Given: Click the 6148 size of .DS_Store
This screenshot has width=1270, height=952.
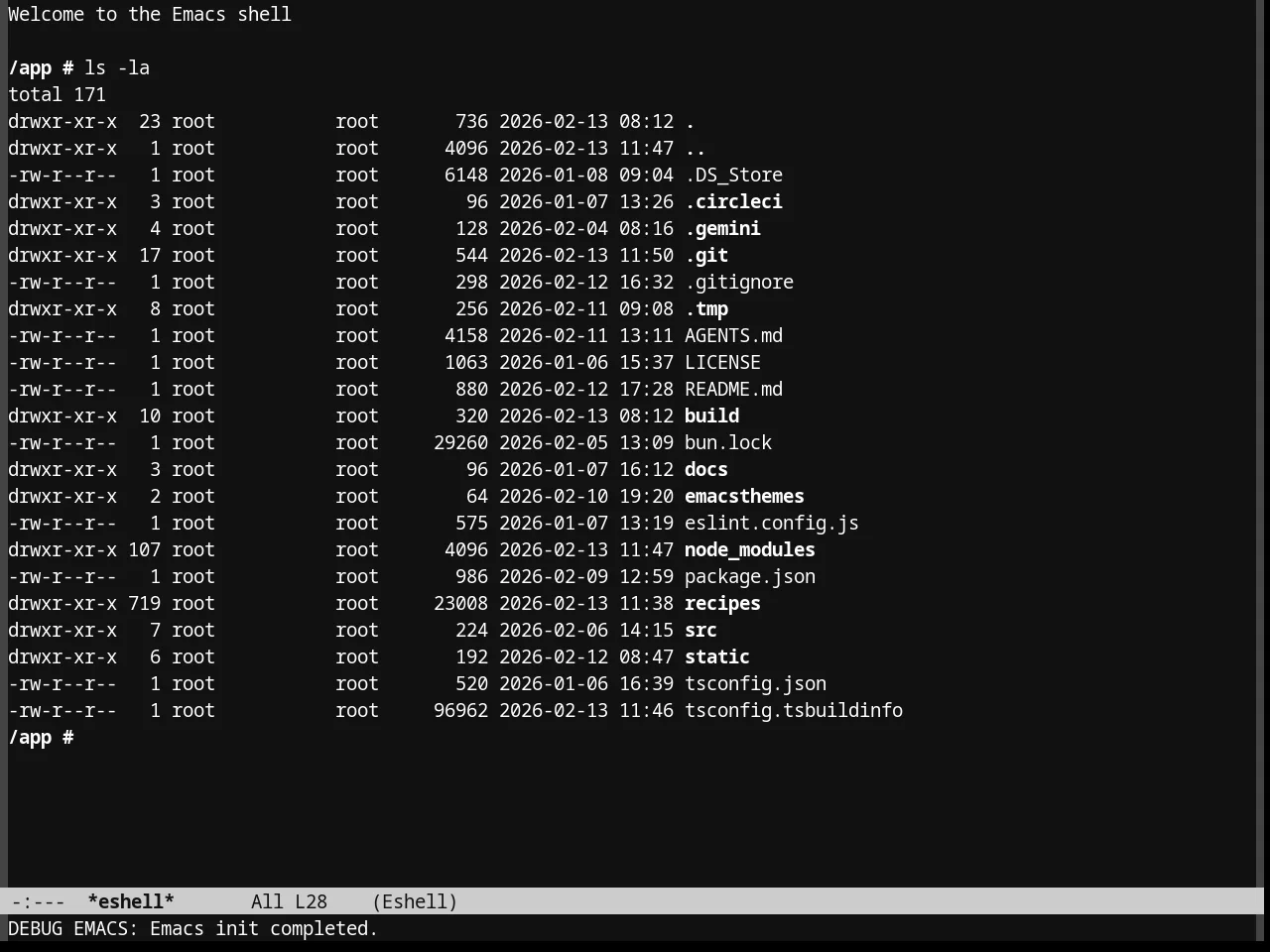Looking at the screenshot, I should pos(466,176).
